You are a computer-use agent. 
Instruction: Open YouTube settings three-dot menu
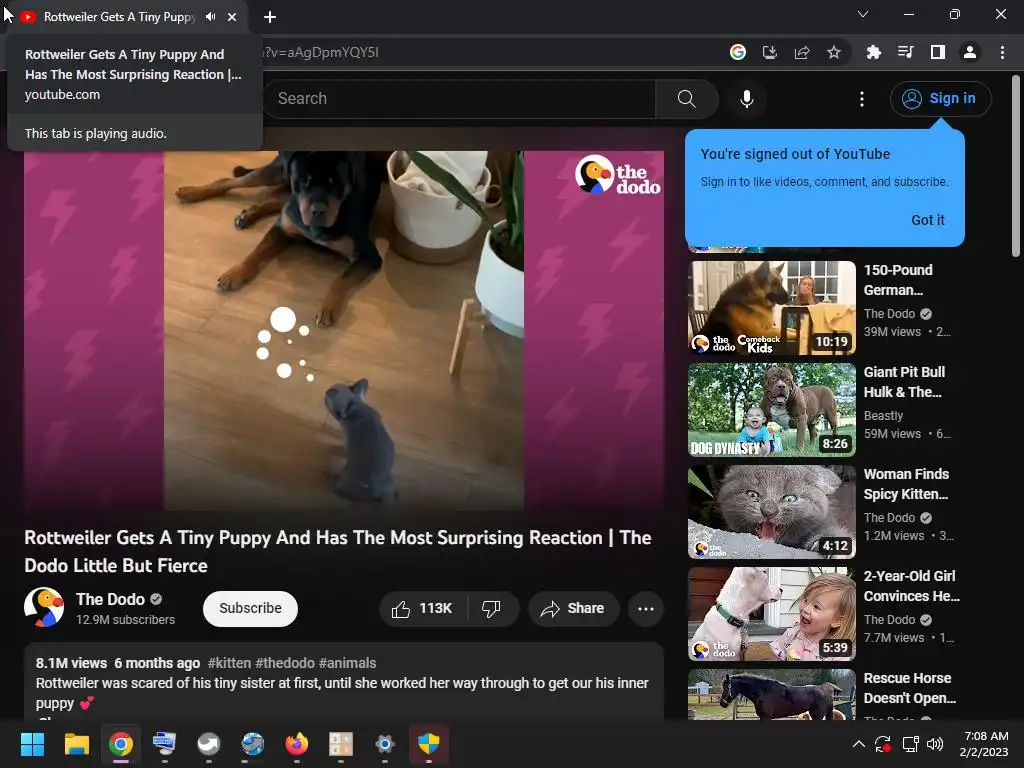(x=862, y=99)
